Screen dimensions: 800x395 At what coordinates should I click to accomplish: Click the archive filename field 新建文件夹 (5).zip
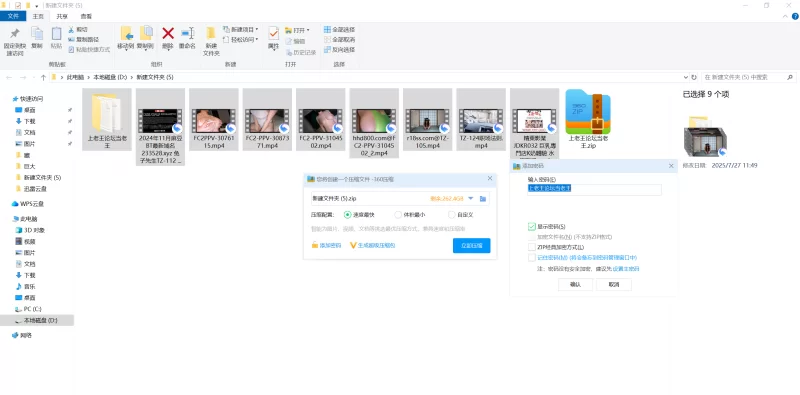coord(370,199)
